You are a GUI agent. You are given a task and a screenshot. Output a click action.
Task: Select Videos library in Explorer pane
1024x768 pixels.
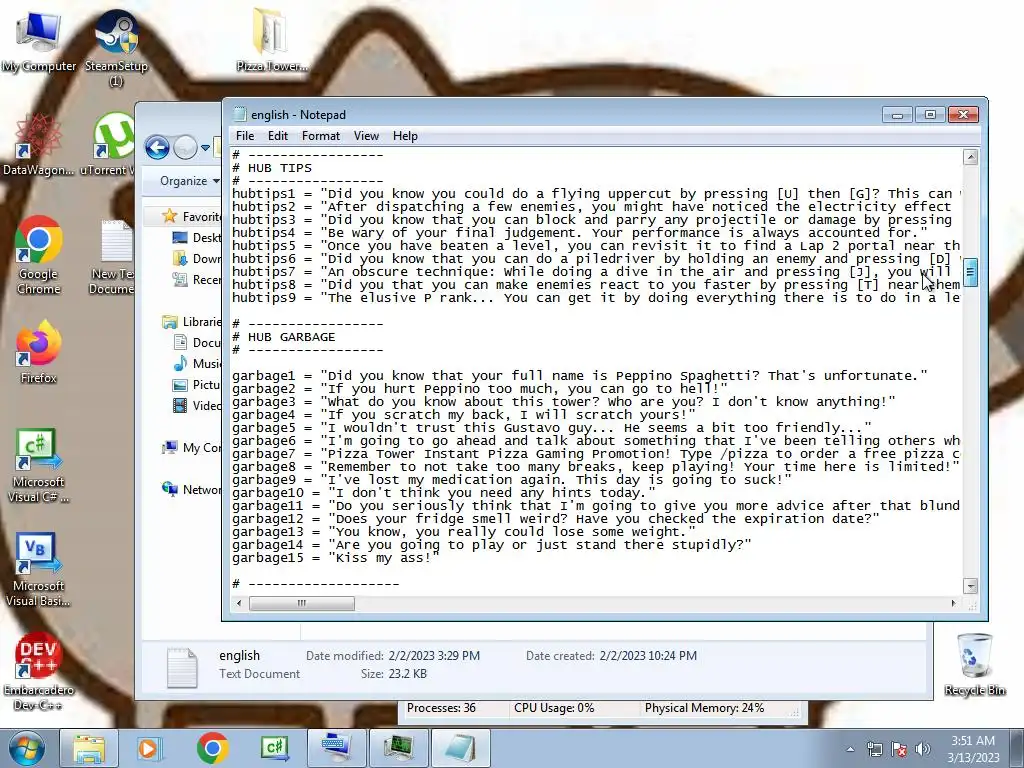[196, 406]
